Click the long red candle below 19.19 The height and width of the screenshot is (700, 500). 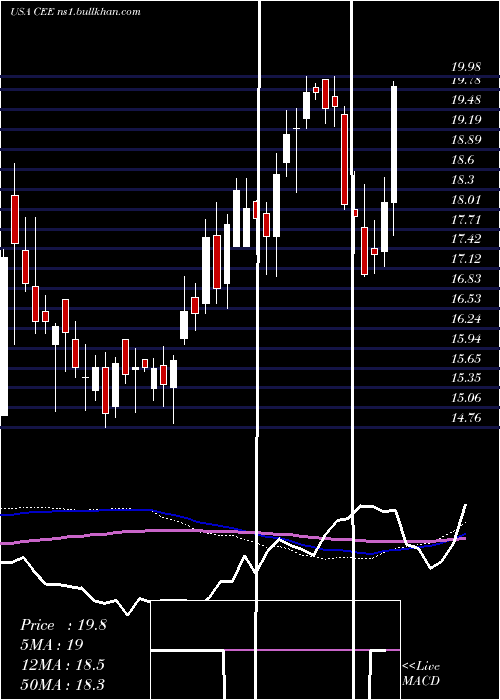point(344,159)
